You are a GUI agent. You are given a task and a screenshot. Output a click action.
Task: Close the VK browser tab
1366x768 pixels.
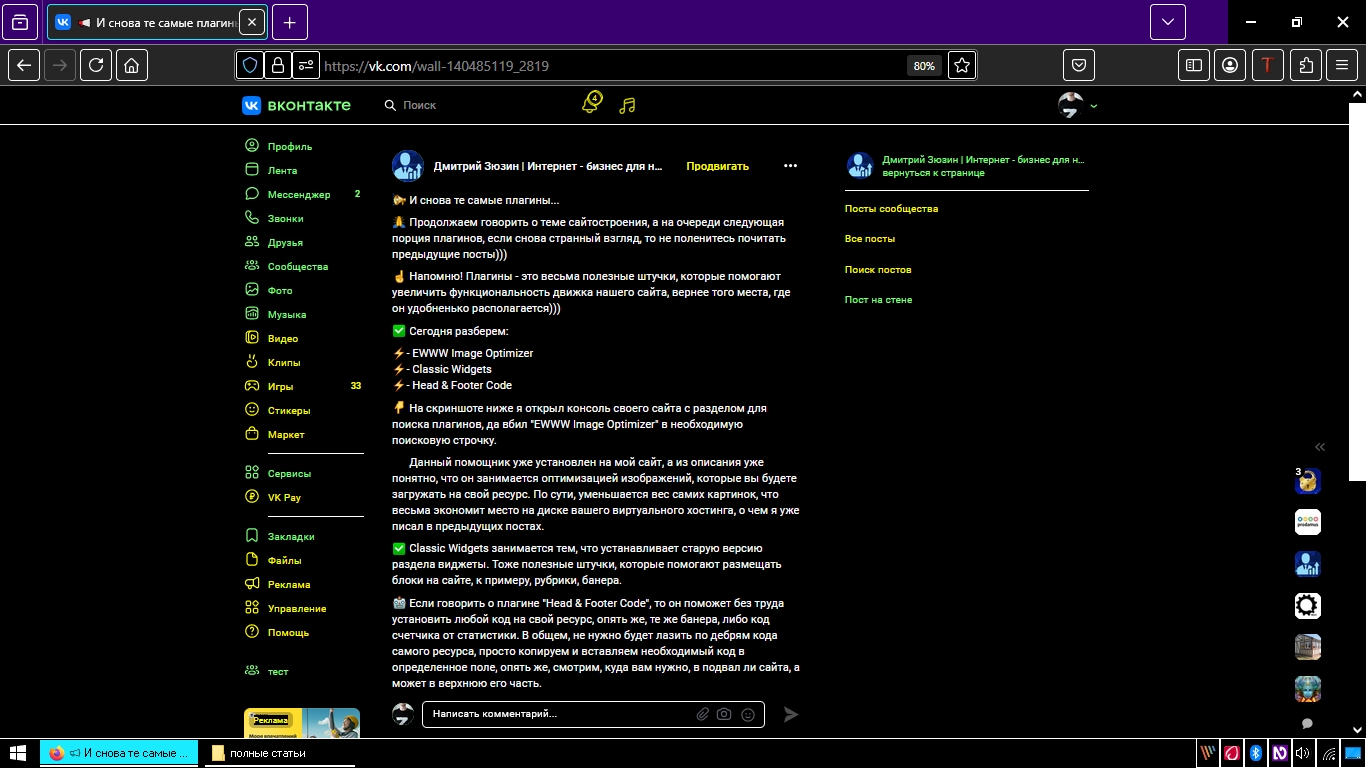(251, 22)
